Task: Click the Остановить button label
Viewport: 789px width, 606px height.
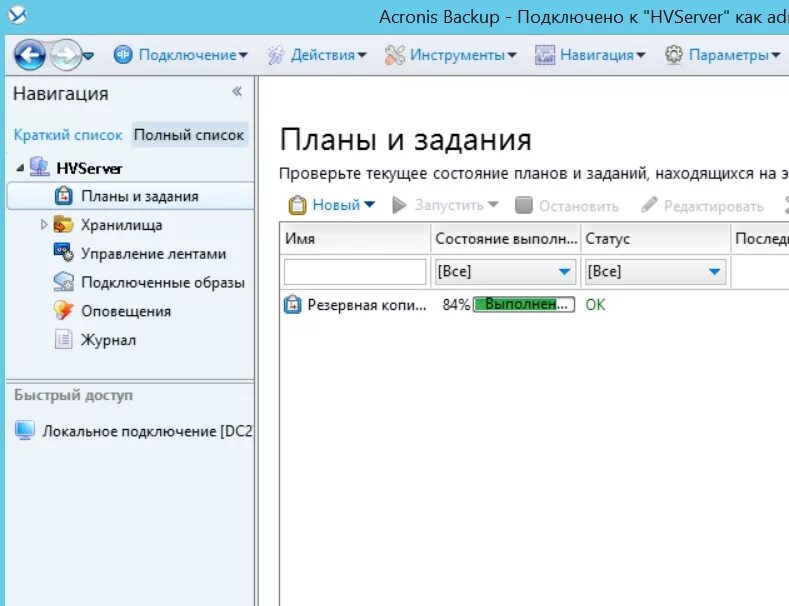Action: pyautogui.click(x=579, y=206)
